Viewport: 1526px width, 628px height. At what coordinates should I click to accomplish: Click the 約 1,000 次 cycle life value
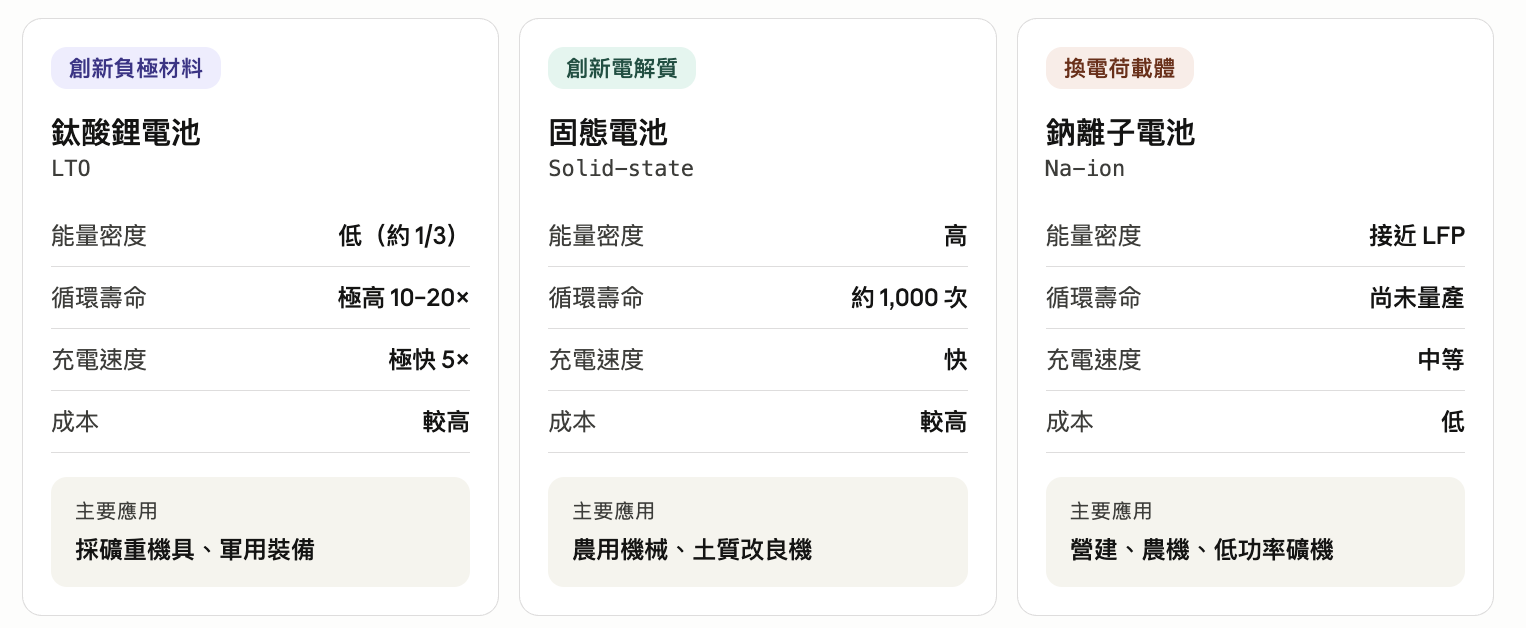[909, 298]
